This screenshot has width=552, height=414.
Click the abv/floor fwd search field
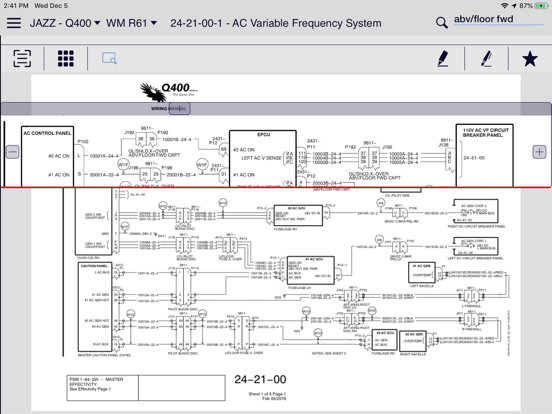(x=498, y=19)
